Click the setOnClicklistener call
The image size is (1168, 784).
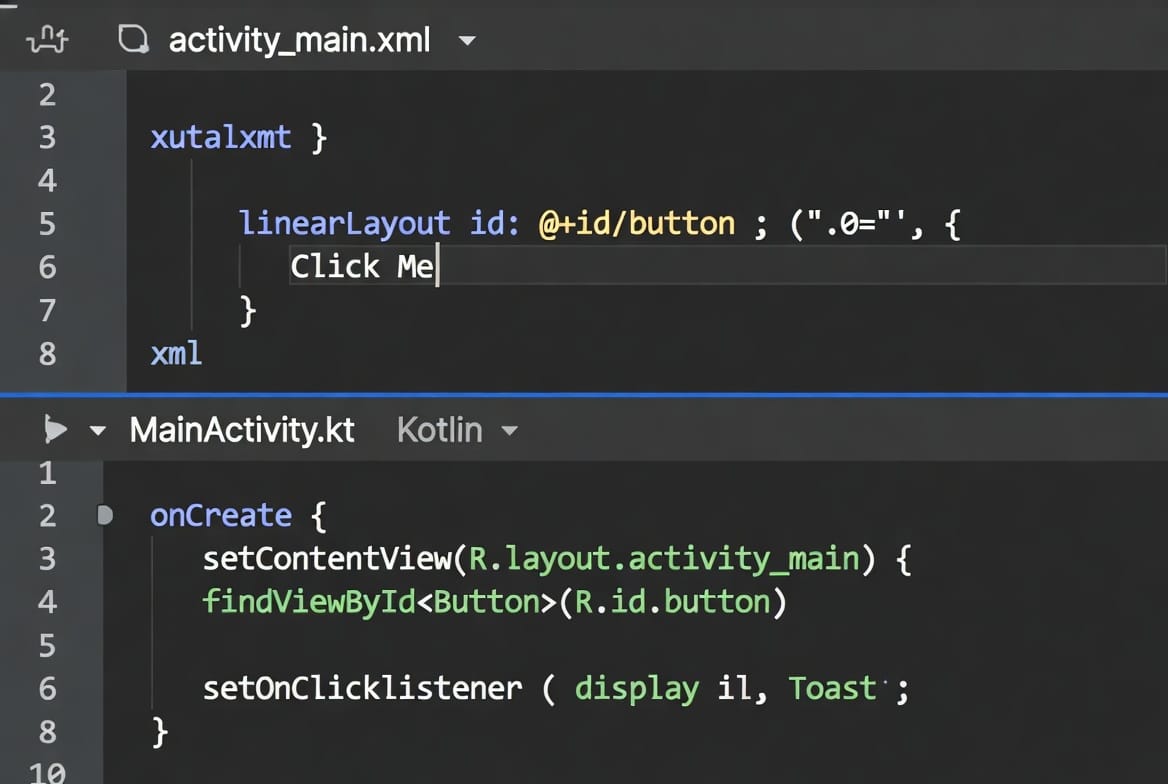click(362, 688)
